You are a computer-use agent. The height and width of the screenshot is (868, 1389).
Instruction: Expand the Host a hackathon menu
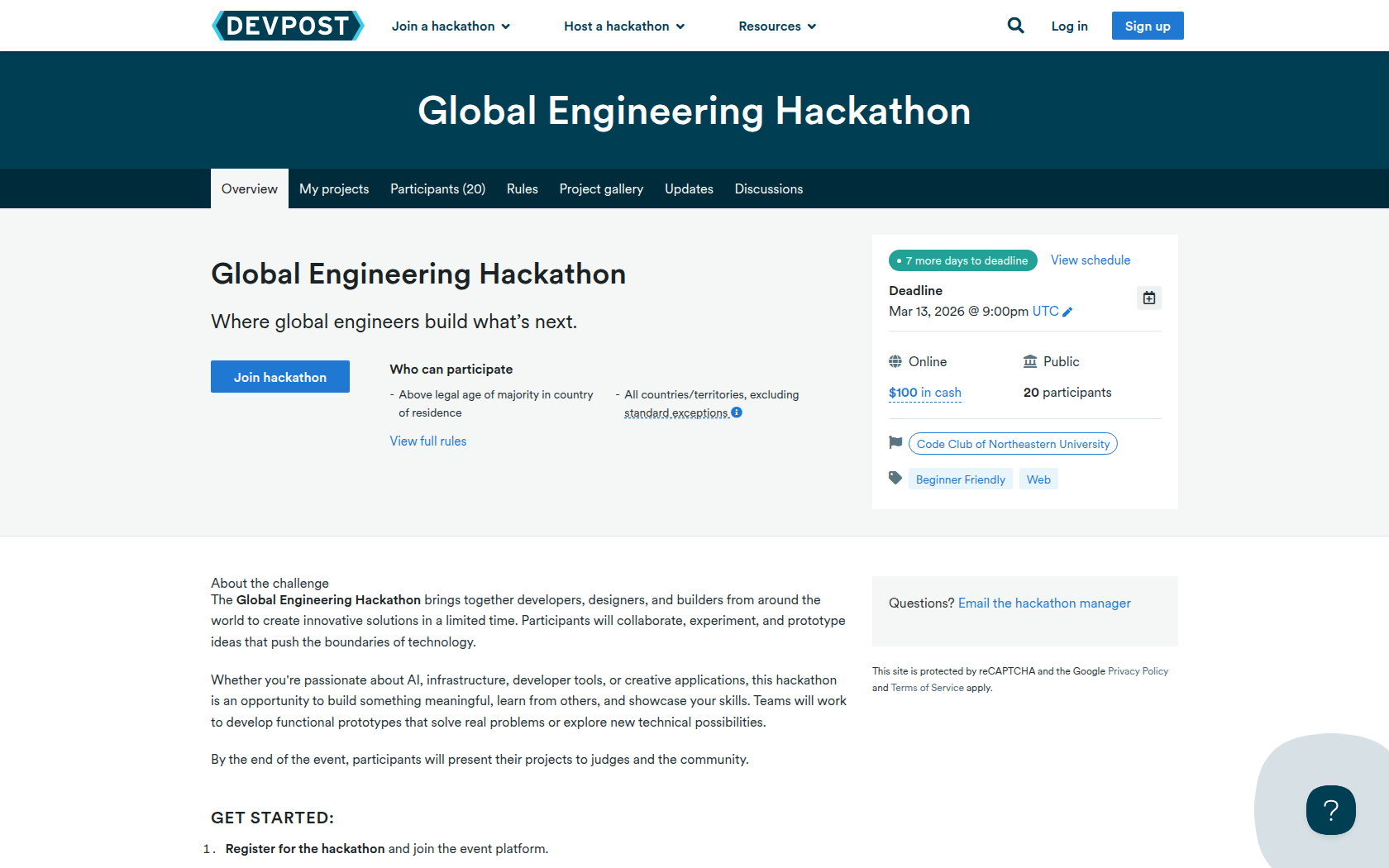(624, 26)
